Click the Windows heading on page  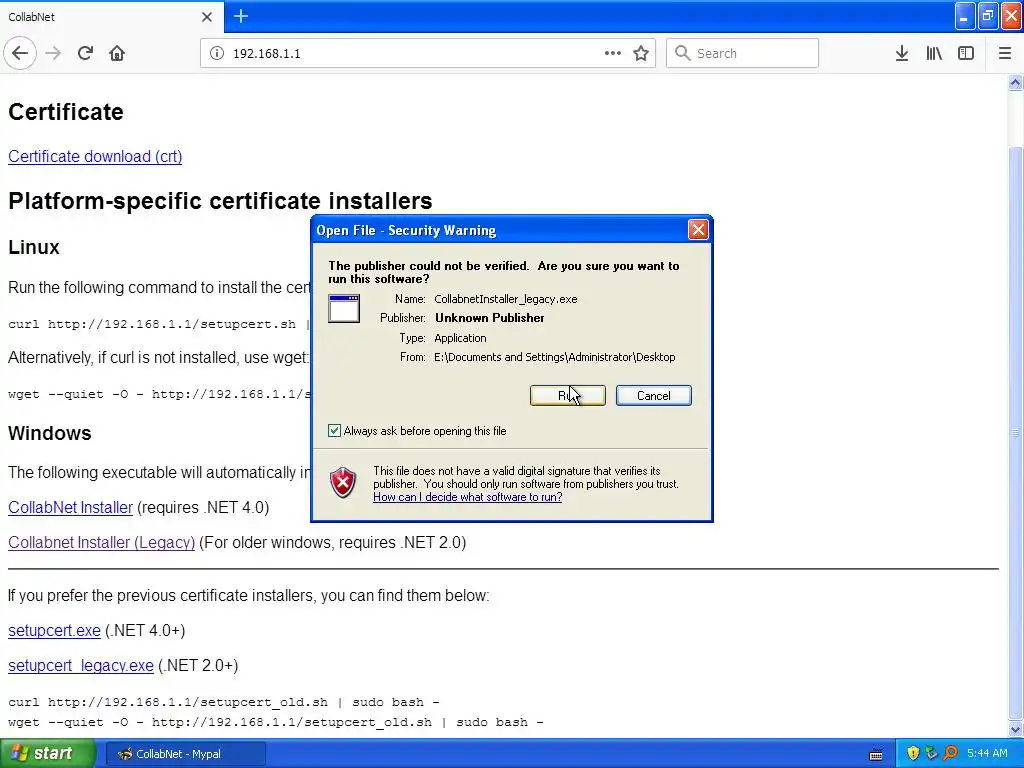tap(50, 433)
